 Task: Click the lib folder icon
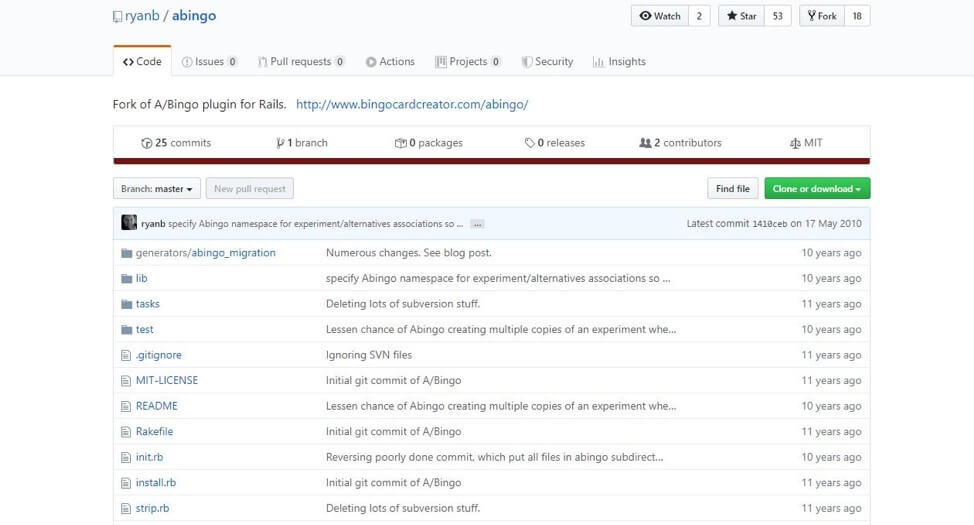pyautogui.click(x=127, y=278)
